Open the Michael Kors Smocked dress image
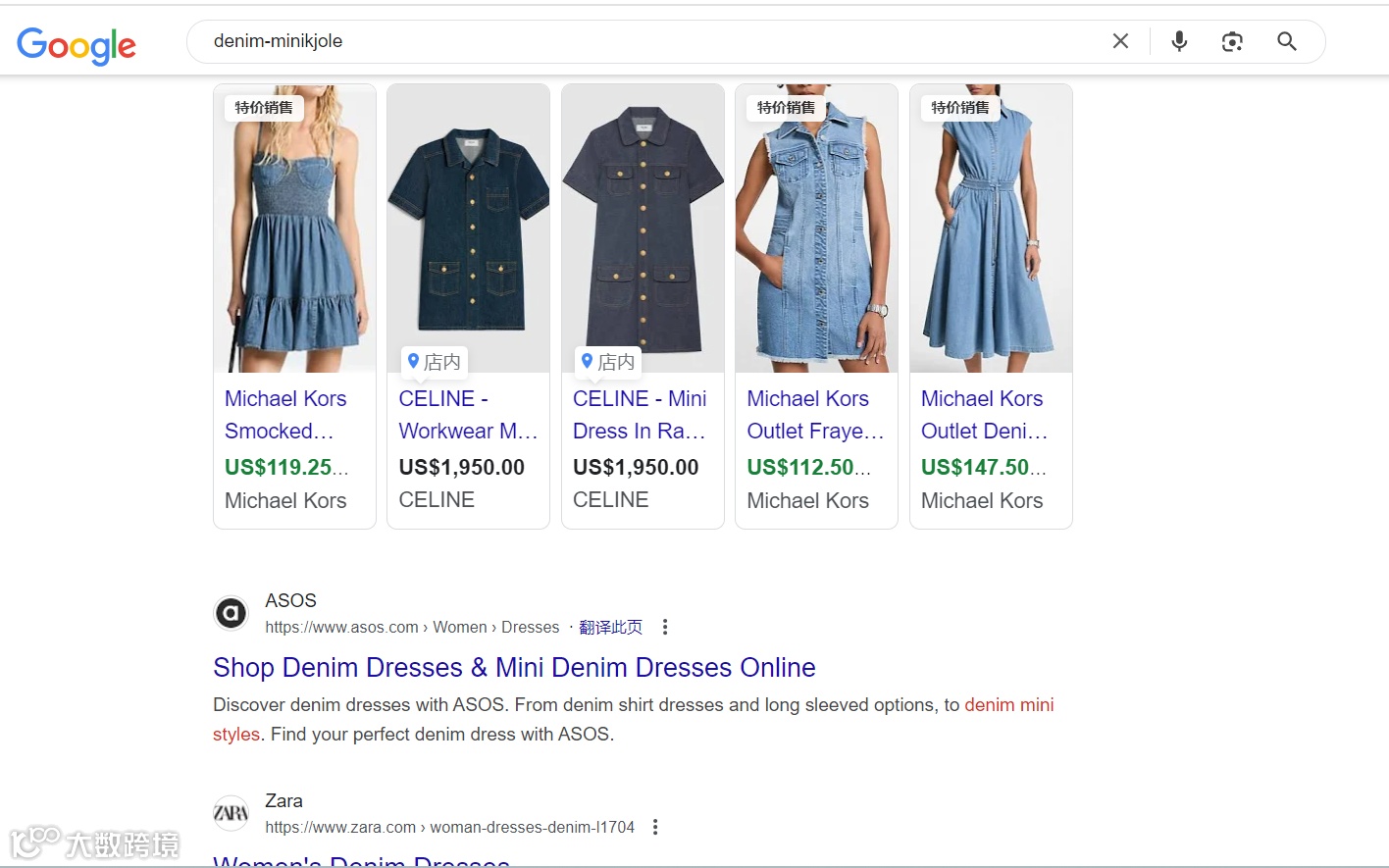1389x868 pixels. [294, 229]
